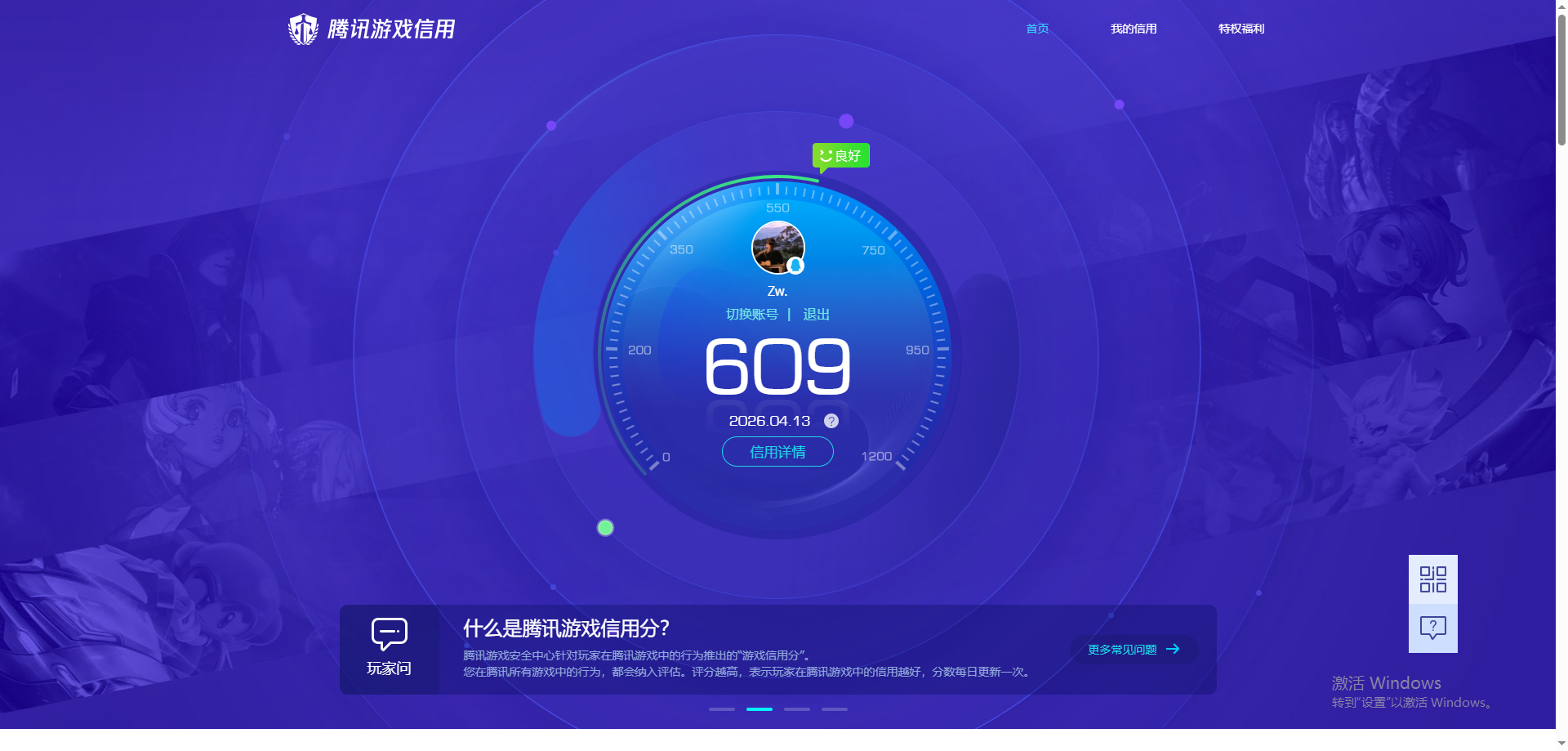Open the 特权福利 navigation item
1568x751 pixels.
tap(1240, 29)
